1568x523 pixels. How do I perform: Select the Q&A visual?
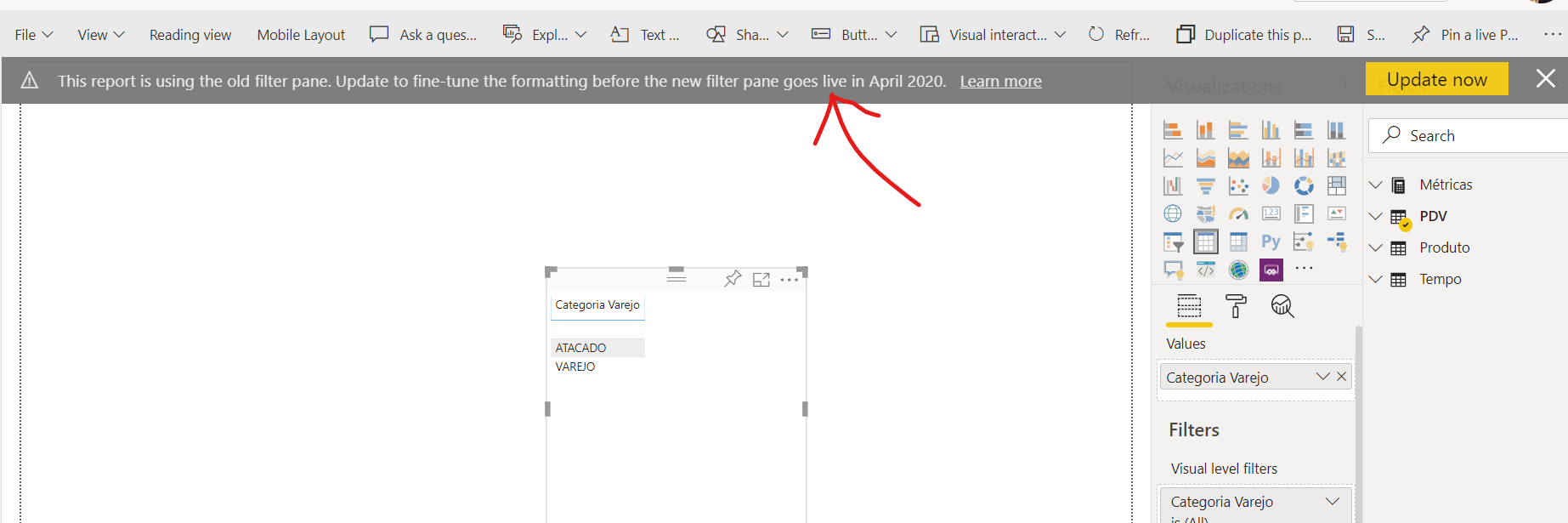click(x=1173, y=270)
